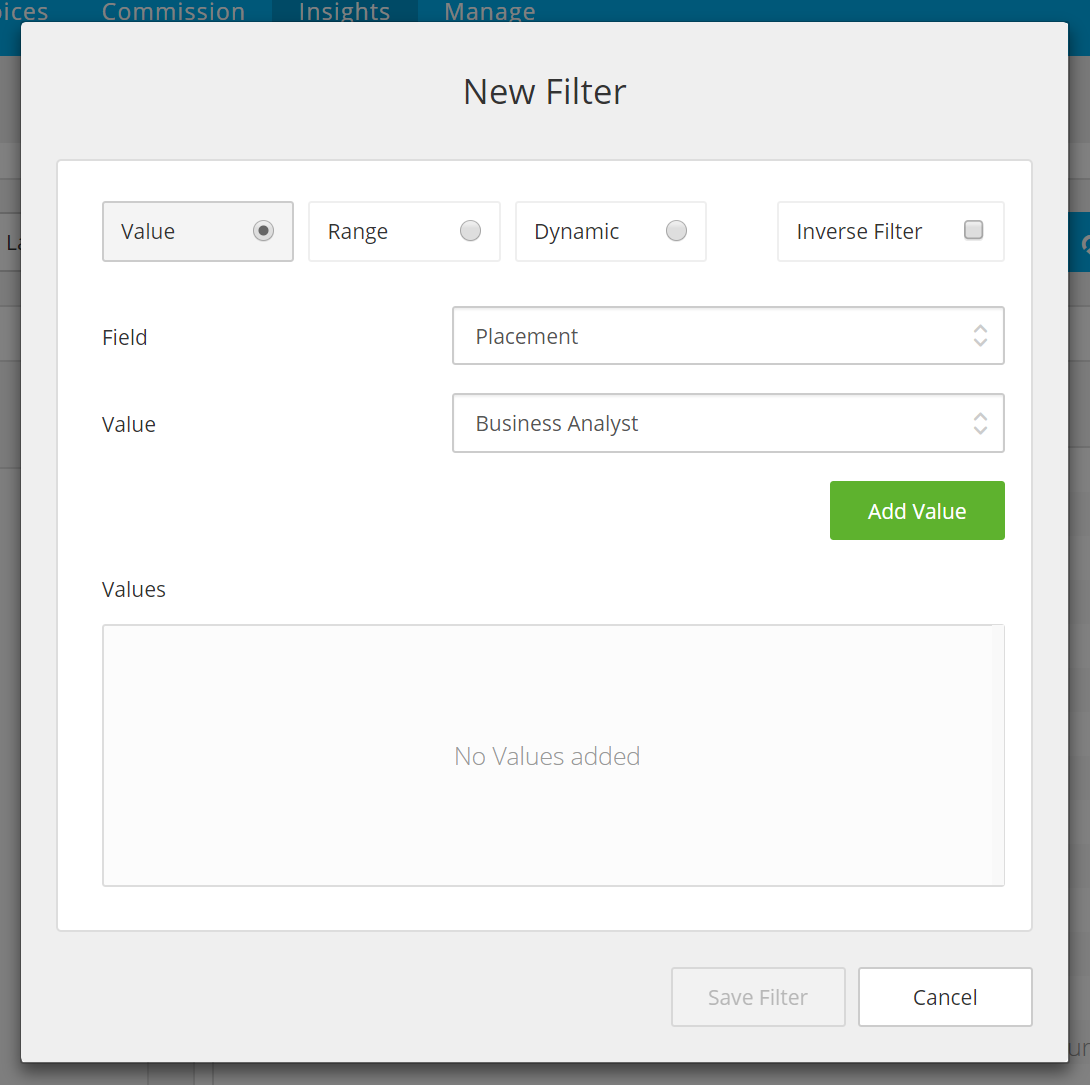This screenshot has height=1085, width=1090.
Task: Click the Dynamic option box label
Action: (x=576, y=231)
